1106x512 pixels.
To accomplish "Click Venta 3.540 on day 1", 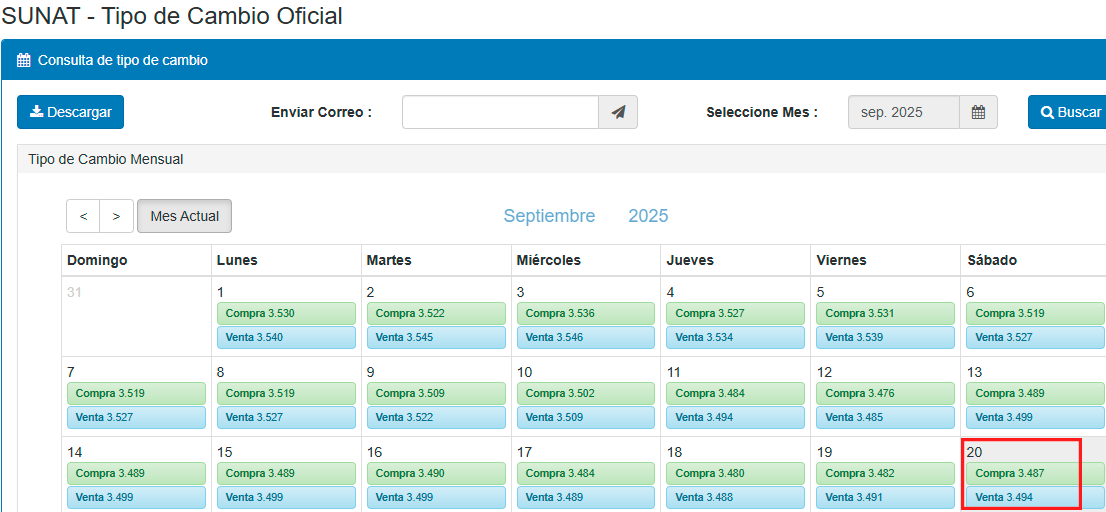I will tap(286, 338).
